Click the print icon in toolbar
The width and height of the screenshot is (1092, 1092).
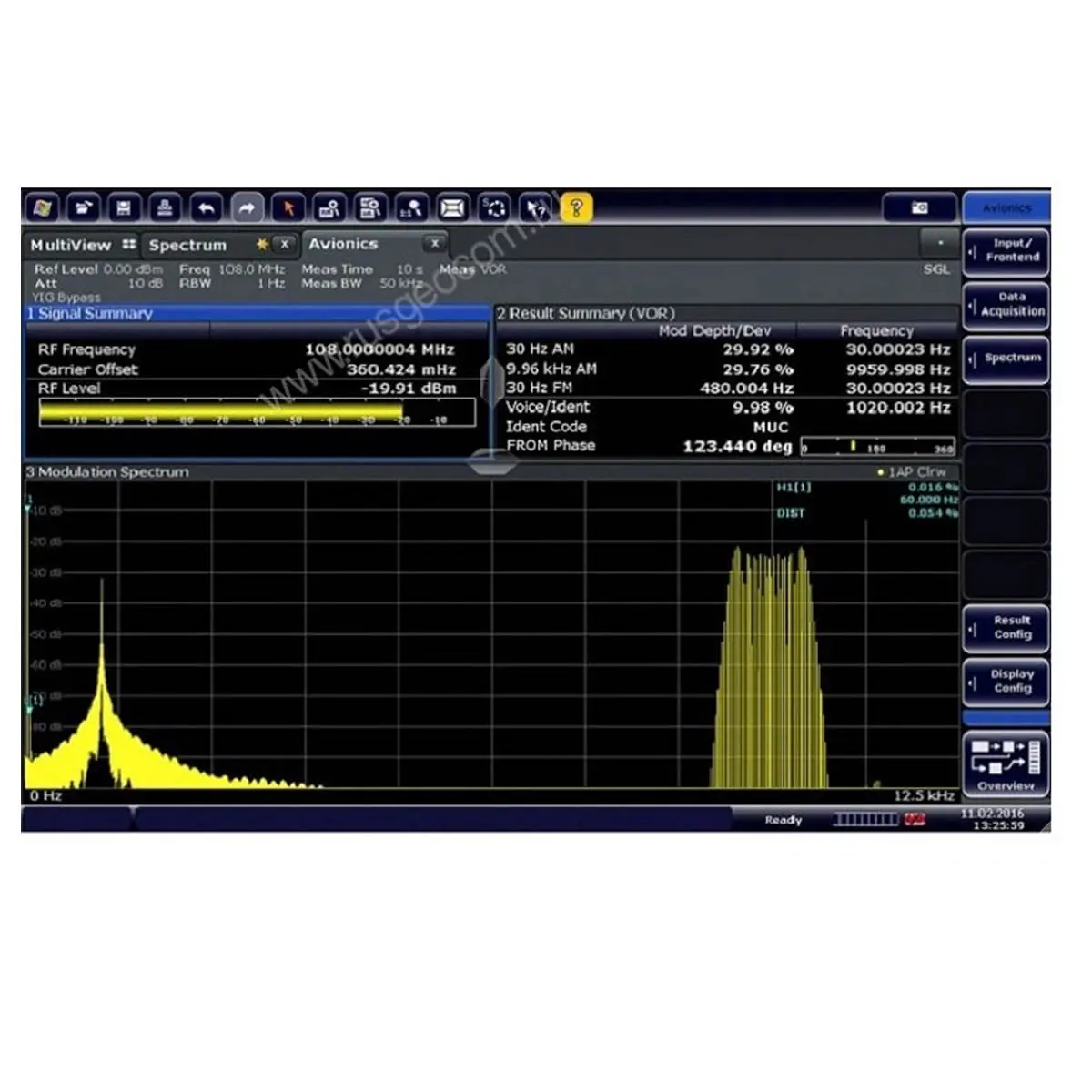[x=165, y=208]
